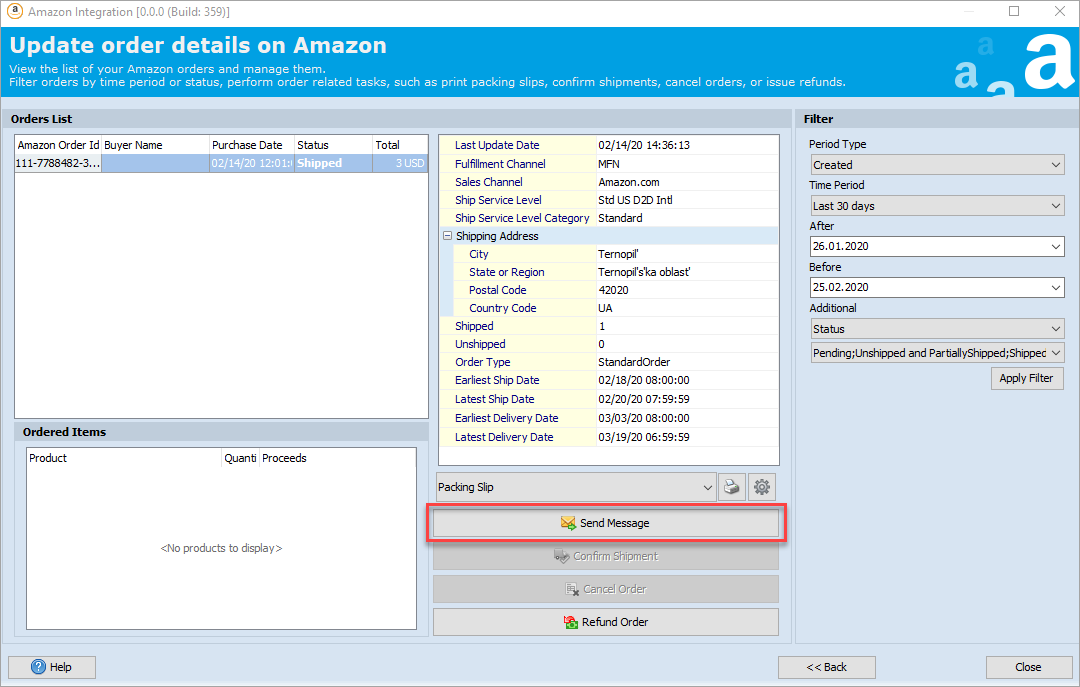The height and width of the screenshot is (687, 1080).
Task: Open print settings via the gear icon
Action: [x=762, y=487]
